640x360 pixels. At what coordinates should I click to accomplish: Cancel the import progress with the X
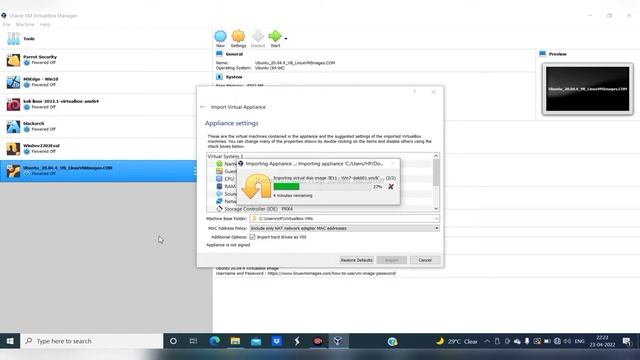(x=391, y=187)
